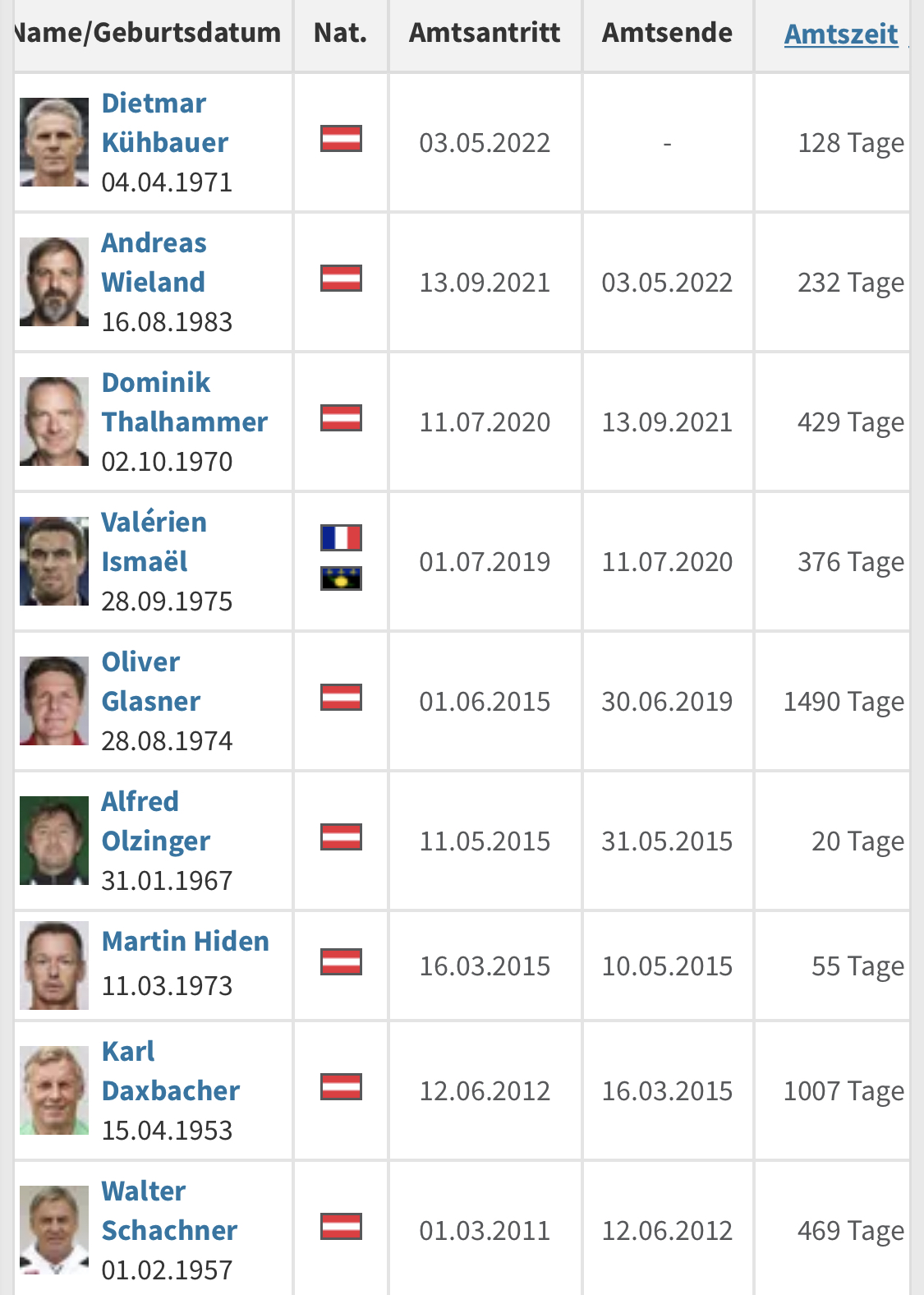Click the Amtszeit column header link
Image resolution: width=924 pixels, height=1295 pixels.
[841, 34]
